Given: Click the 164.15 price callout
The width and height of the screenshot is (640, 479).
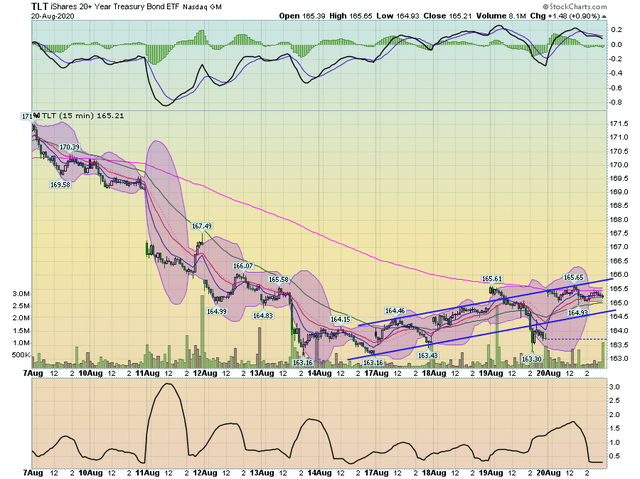Looking at the screenshot, I should point(340,319).
